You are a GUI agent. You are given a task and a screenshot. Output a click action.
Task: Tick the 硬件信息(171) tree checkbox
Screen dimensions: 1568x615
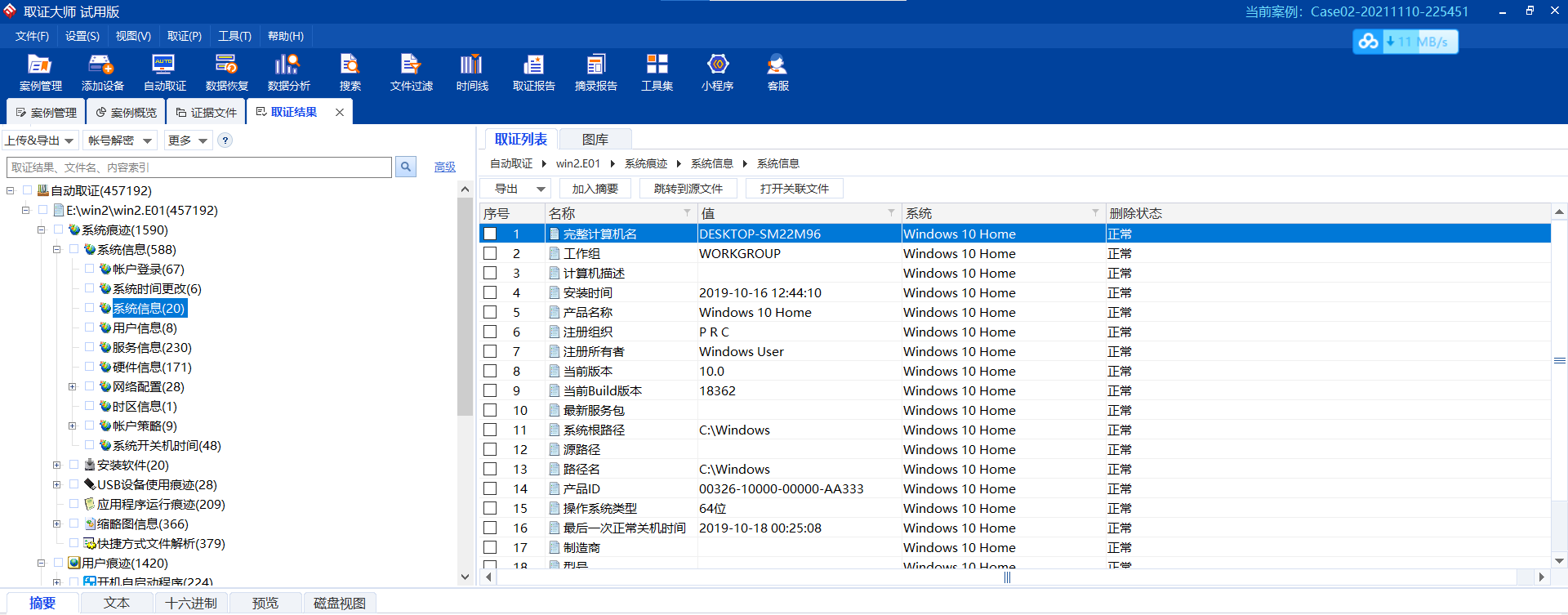coord(89,367)
